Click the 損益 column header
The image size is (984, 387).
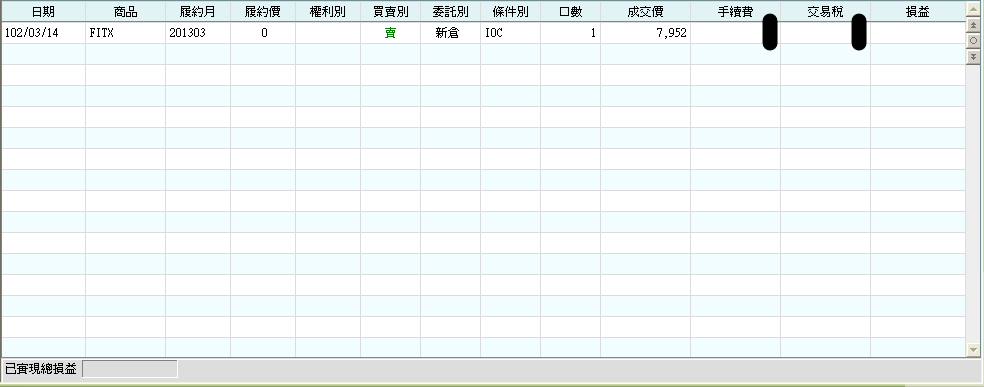point(917,12)
